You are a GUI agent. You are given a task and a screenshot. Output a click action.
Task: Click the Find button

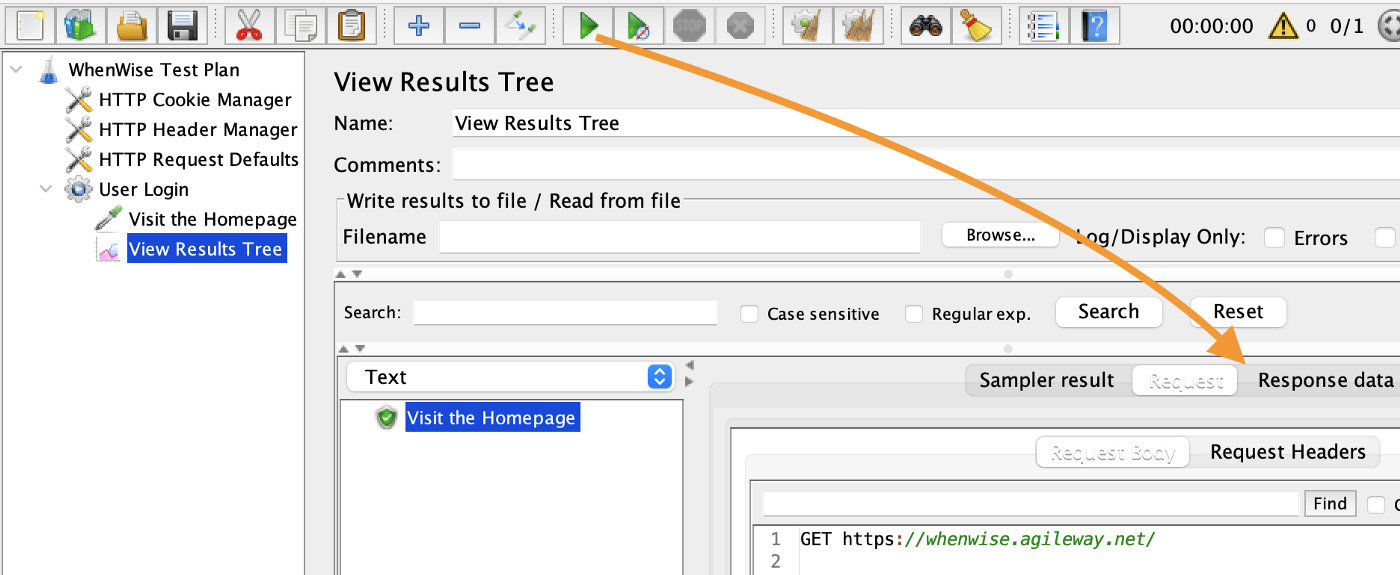pyautogui.click(x=1330, y=504)
